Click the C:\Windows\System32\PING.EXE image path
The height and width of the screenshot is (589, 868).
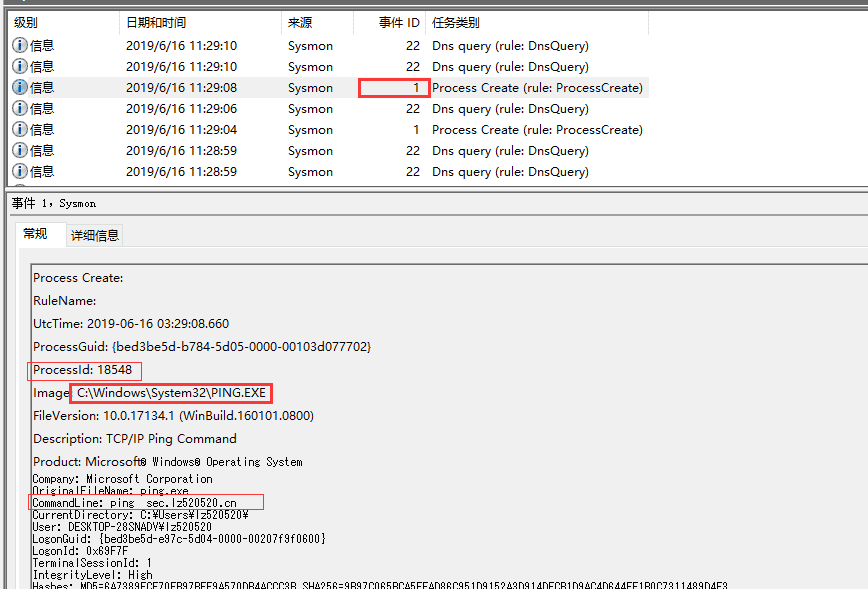click(x=171, y=393)
